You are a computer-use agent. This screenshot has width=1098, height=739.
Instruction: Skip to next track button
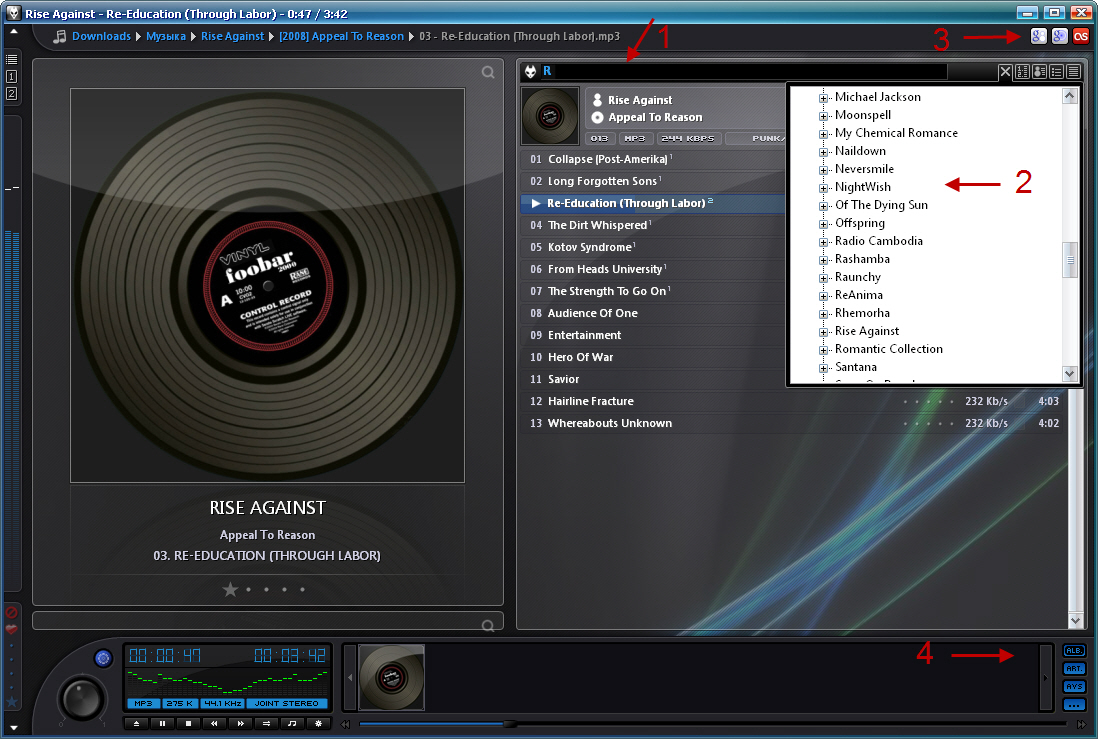pos(240,723)
